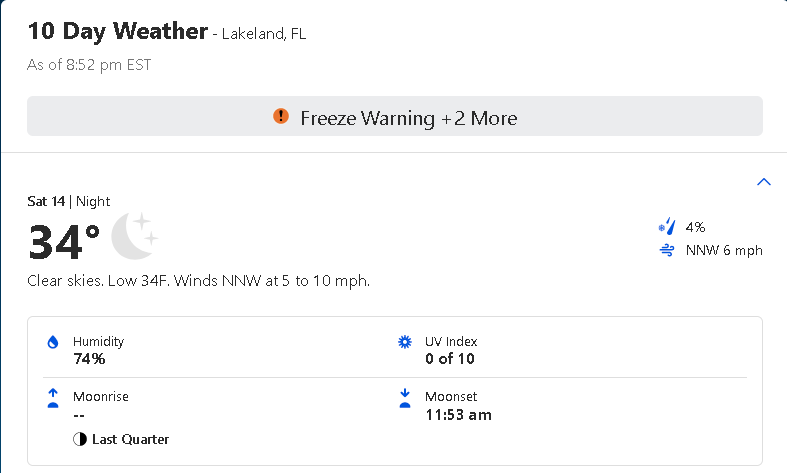Click the orange alert exclamation icon
The height and width of the screenshot is (473, 787).
281,117
